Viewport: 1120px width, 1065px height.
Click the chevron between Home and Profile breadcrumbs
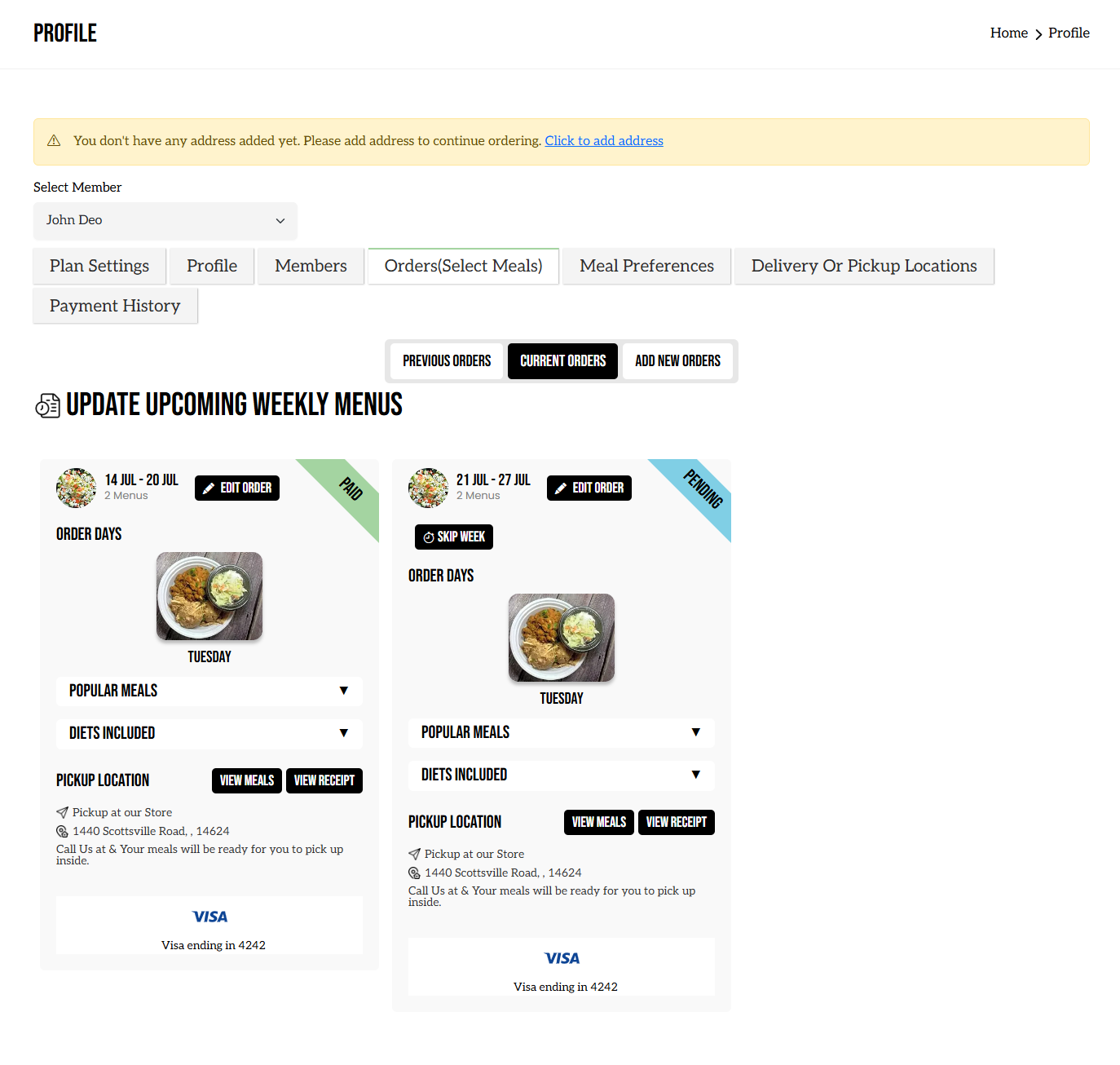point(1038,34)
